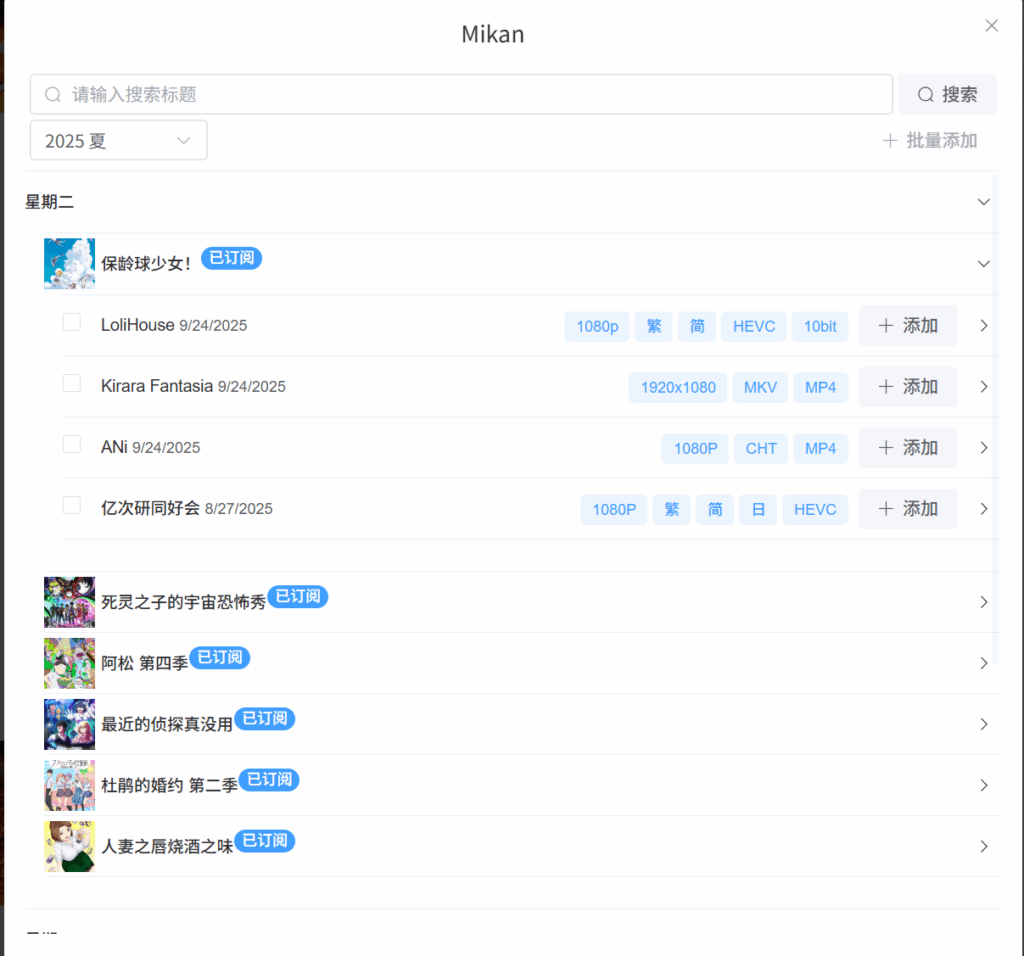The image size is (1024, 956).
Task: Click the 死灵之子的宇宙恐怖秀 cover thumbnail
Action: click(69, 602)
